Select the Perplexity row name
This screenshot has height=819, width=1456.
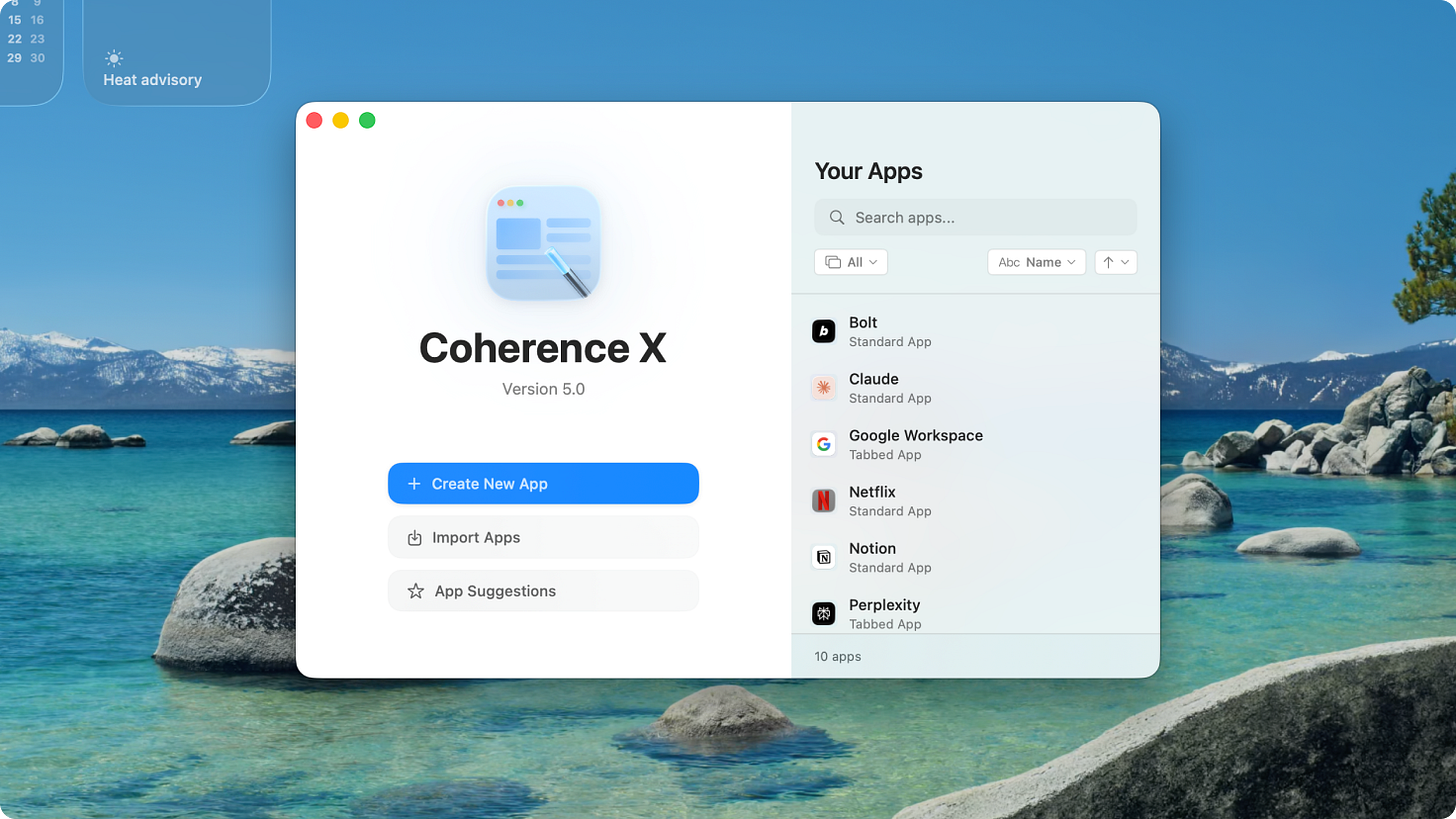click(x=884, y=605)
